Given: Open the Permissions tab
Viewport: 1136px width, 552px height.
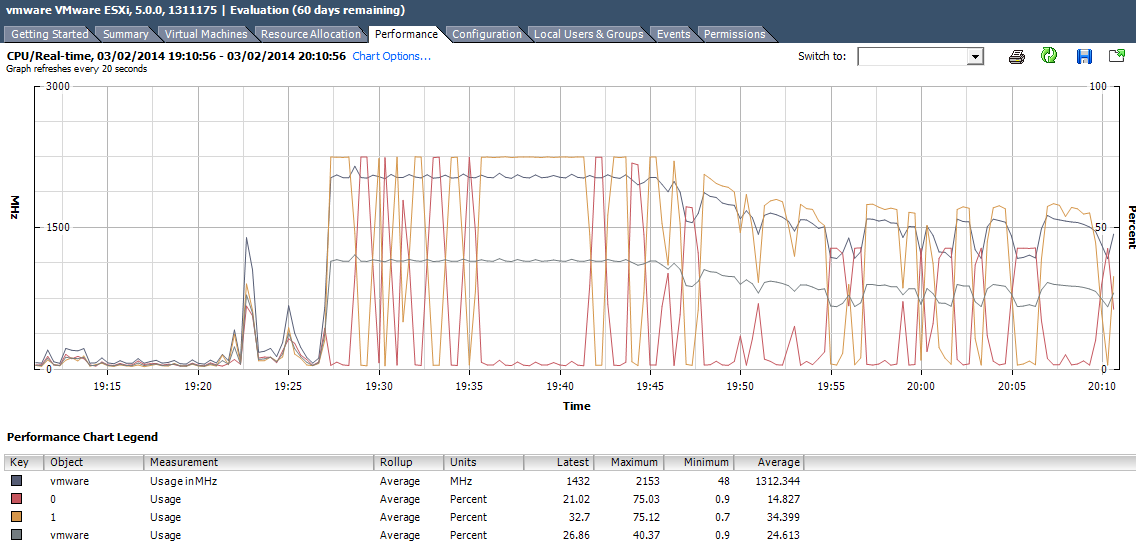Looking at the screenshot, I should coord(734,34).
